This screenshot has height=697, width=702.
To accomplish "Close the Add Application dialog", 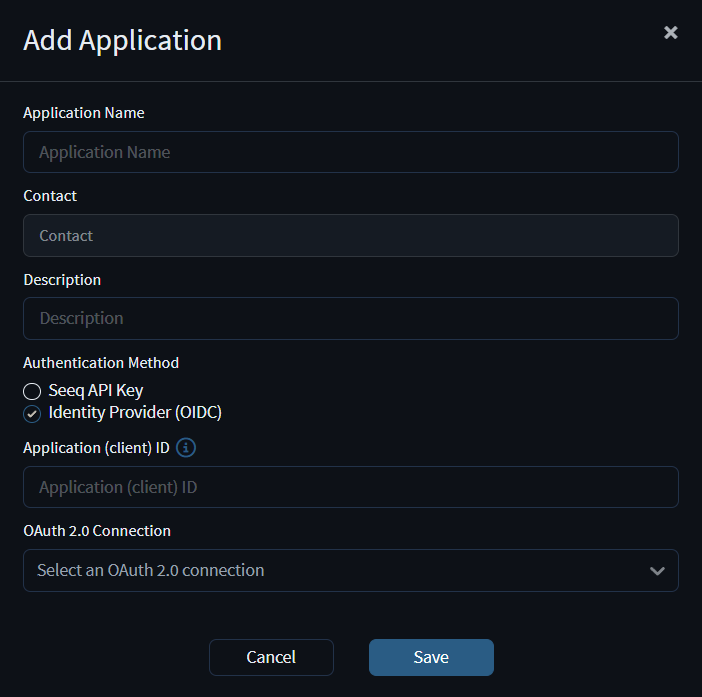I will click(x=670, y=32).
